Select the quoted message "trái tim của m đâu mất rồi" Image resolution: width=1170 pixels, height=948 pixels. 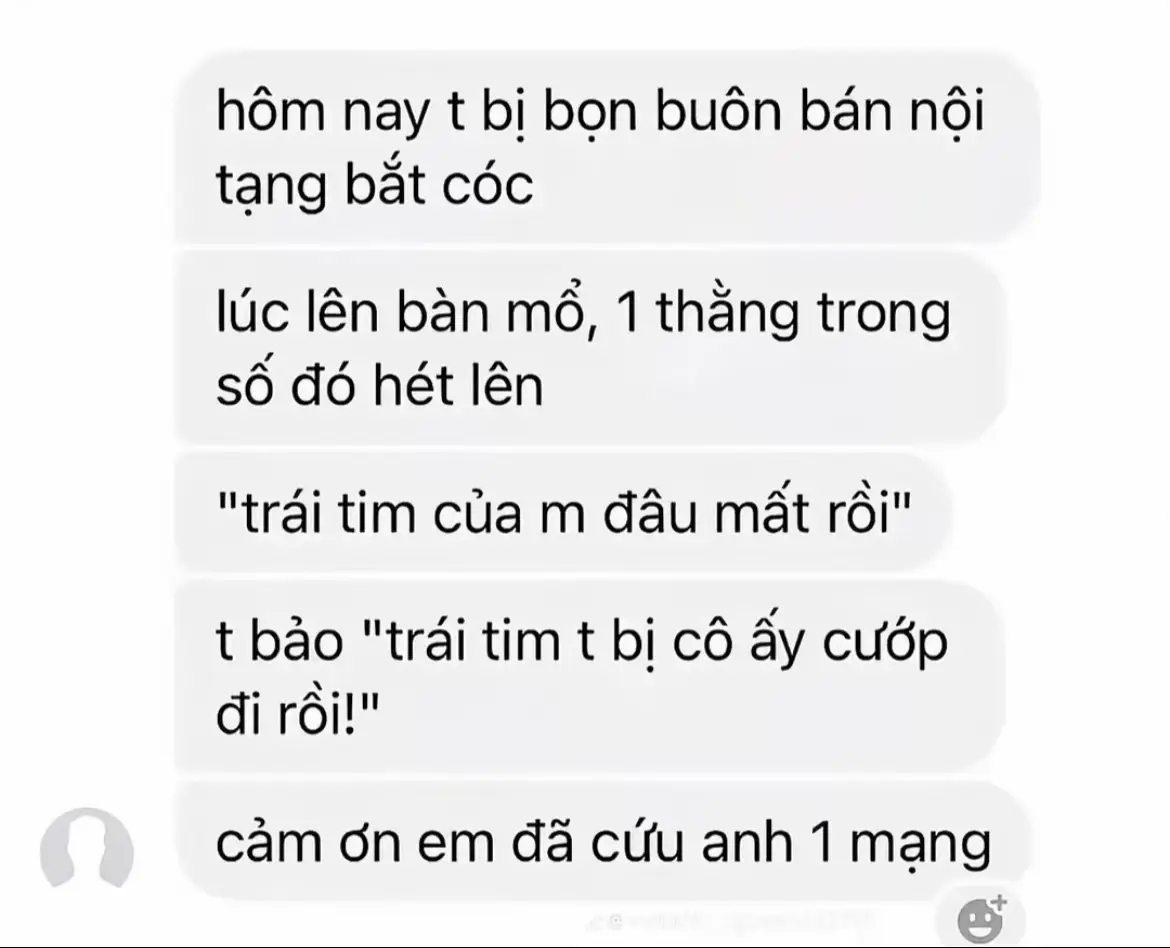click(563, 514)
